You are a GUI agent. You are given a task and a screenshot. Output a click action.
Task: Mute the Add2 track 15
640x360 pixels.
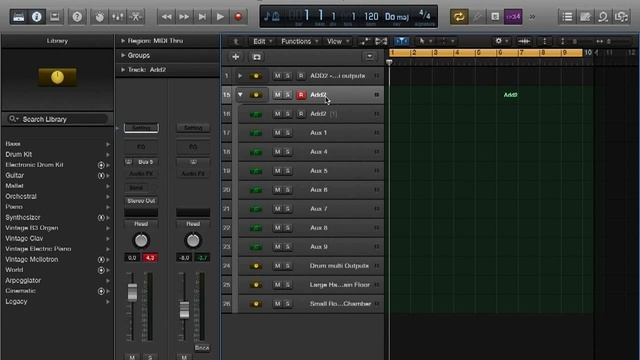[x=278, y=95]
